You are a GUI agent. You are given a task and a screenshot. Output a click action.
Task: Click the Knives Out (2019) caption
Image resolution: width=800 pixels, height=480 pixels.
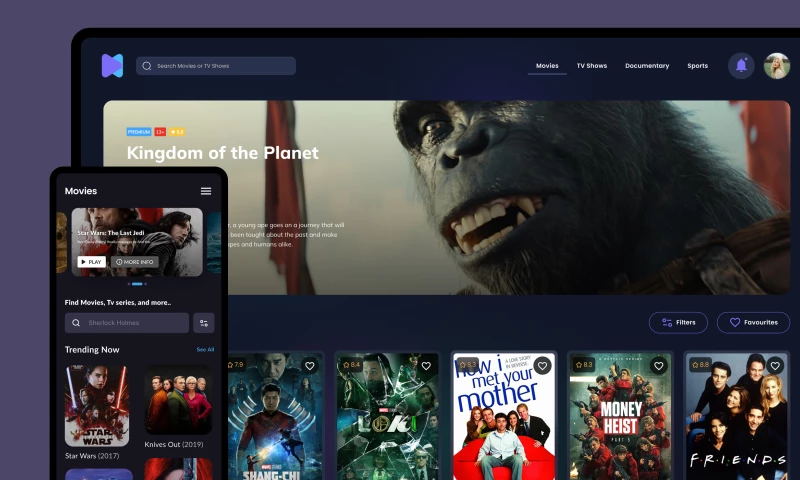pos(174,444)
